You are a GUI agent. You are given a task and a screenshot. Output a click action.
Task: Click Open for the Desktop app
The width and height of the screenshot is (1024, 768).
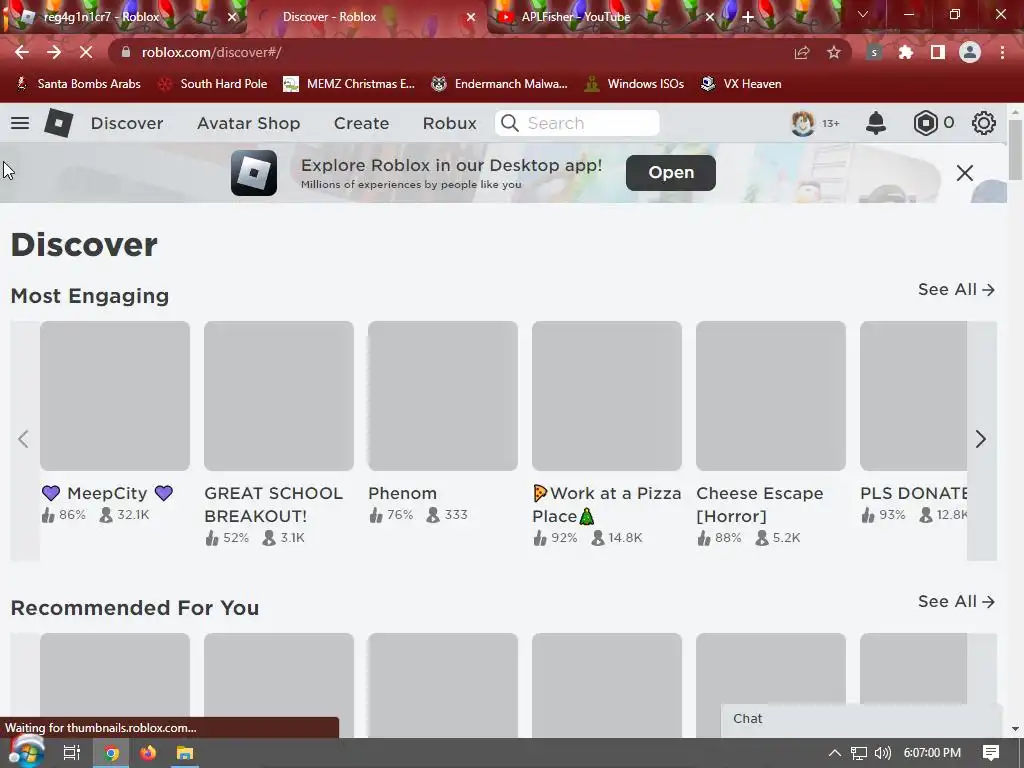click(671, 172)
